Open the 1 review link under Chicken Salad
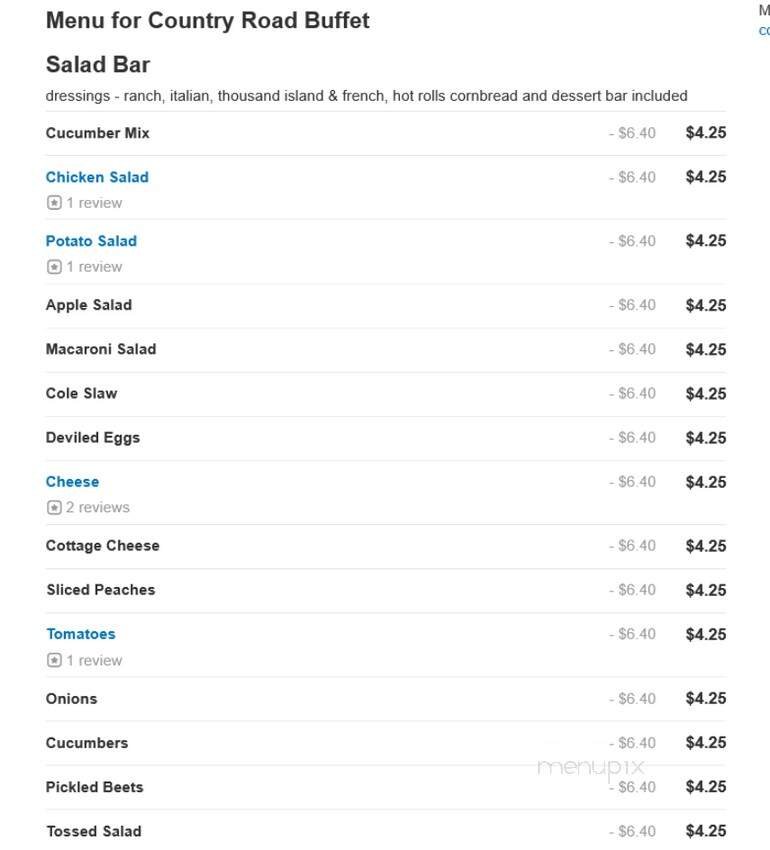770x850 pixels. [90, 202]
